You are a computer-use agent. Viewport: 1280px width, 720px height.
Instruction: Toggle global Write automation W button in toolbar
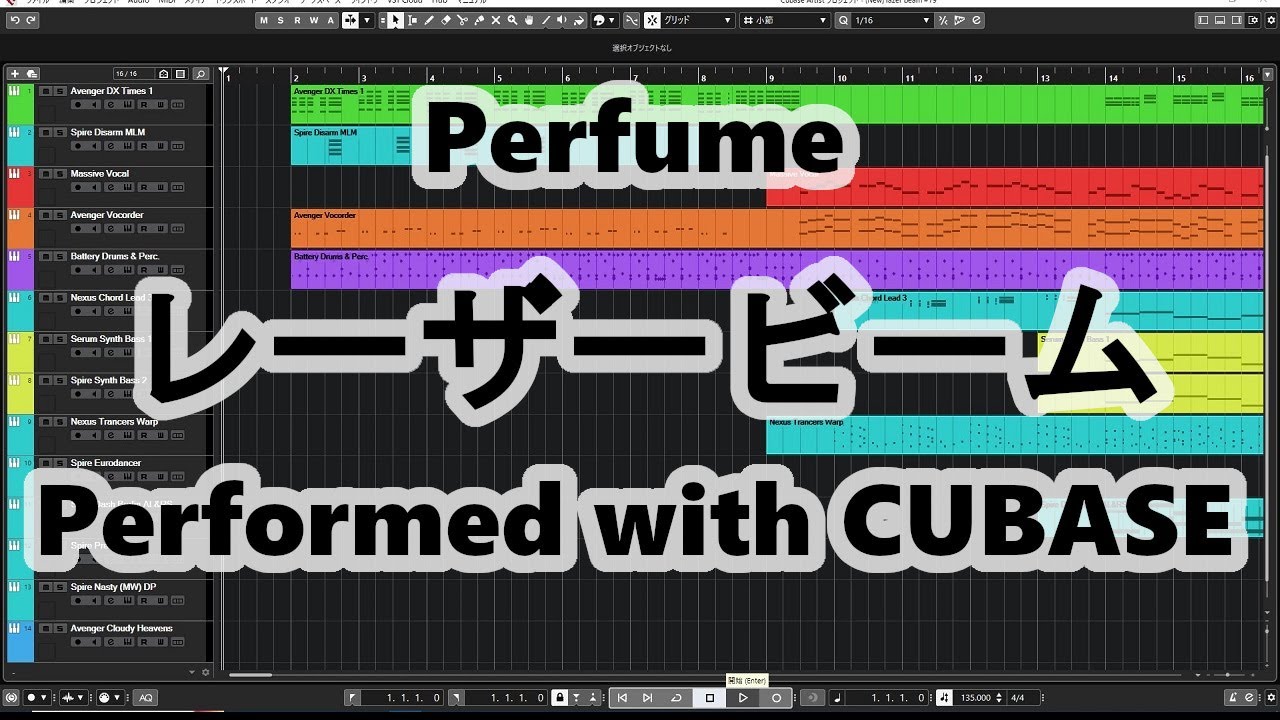(x=314, y=20)
